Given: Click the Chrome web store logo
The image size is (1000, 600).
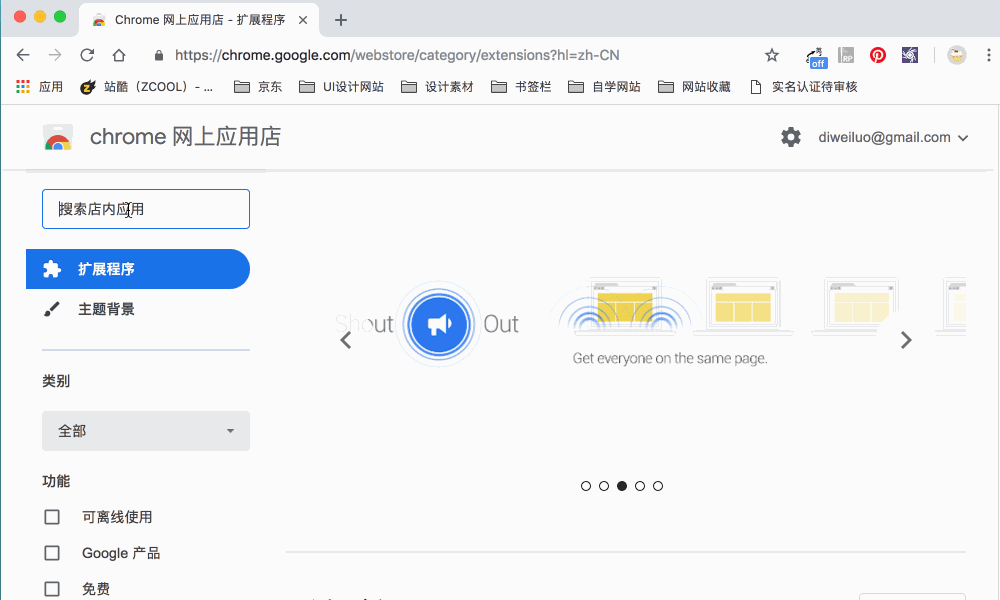Looking at the screenshot, I should pyautogui.click(x=58, y=137).
